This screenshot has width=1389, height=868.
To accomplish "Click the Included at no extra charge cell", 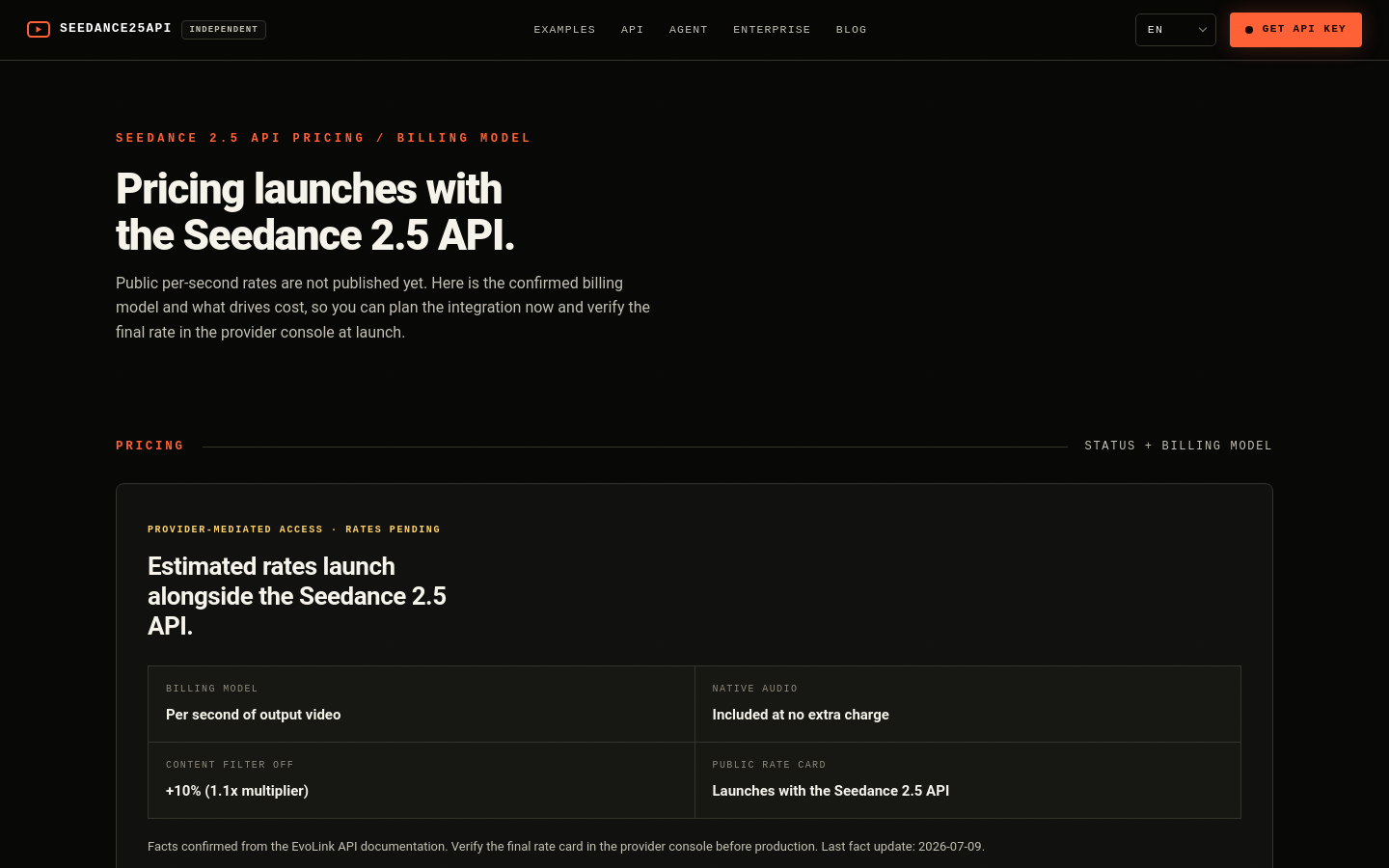I will (967, 704).
